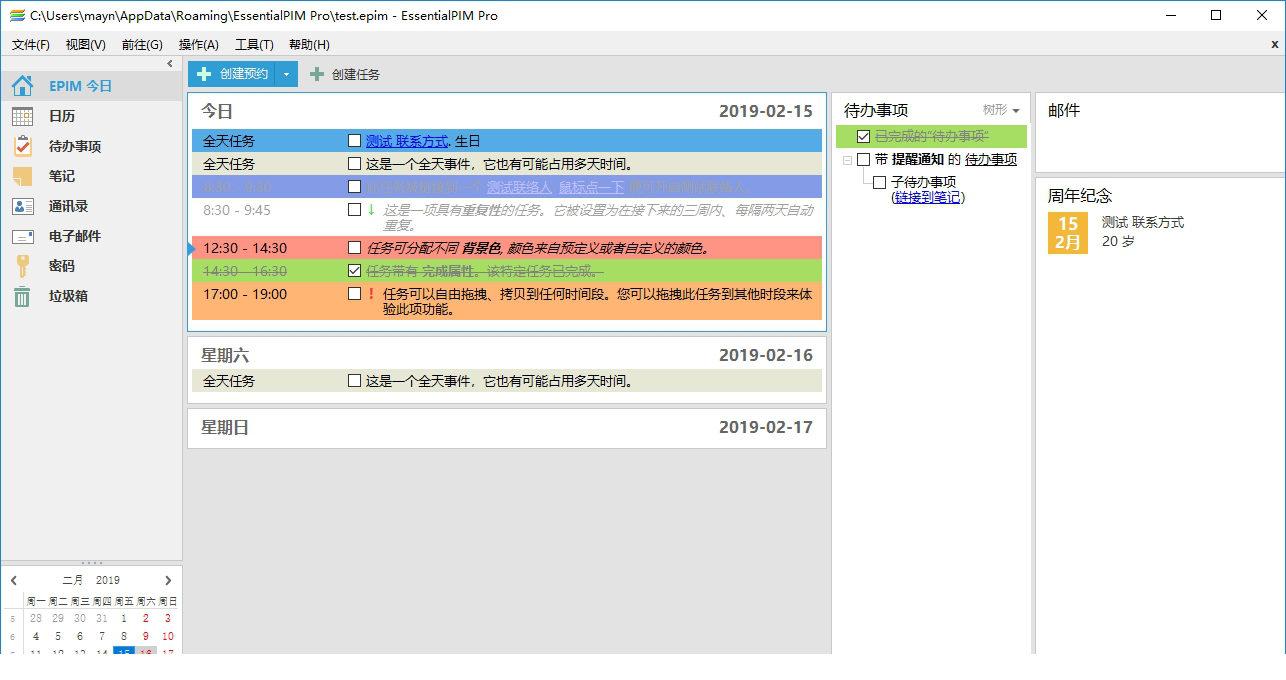Image resolution: width=1286 pixels, height=680 pixels.
Task: Follow the 链接到笔记 link
Action: coord(927,197)
